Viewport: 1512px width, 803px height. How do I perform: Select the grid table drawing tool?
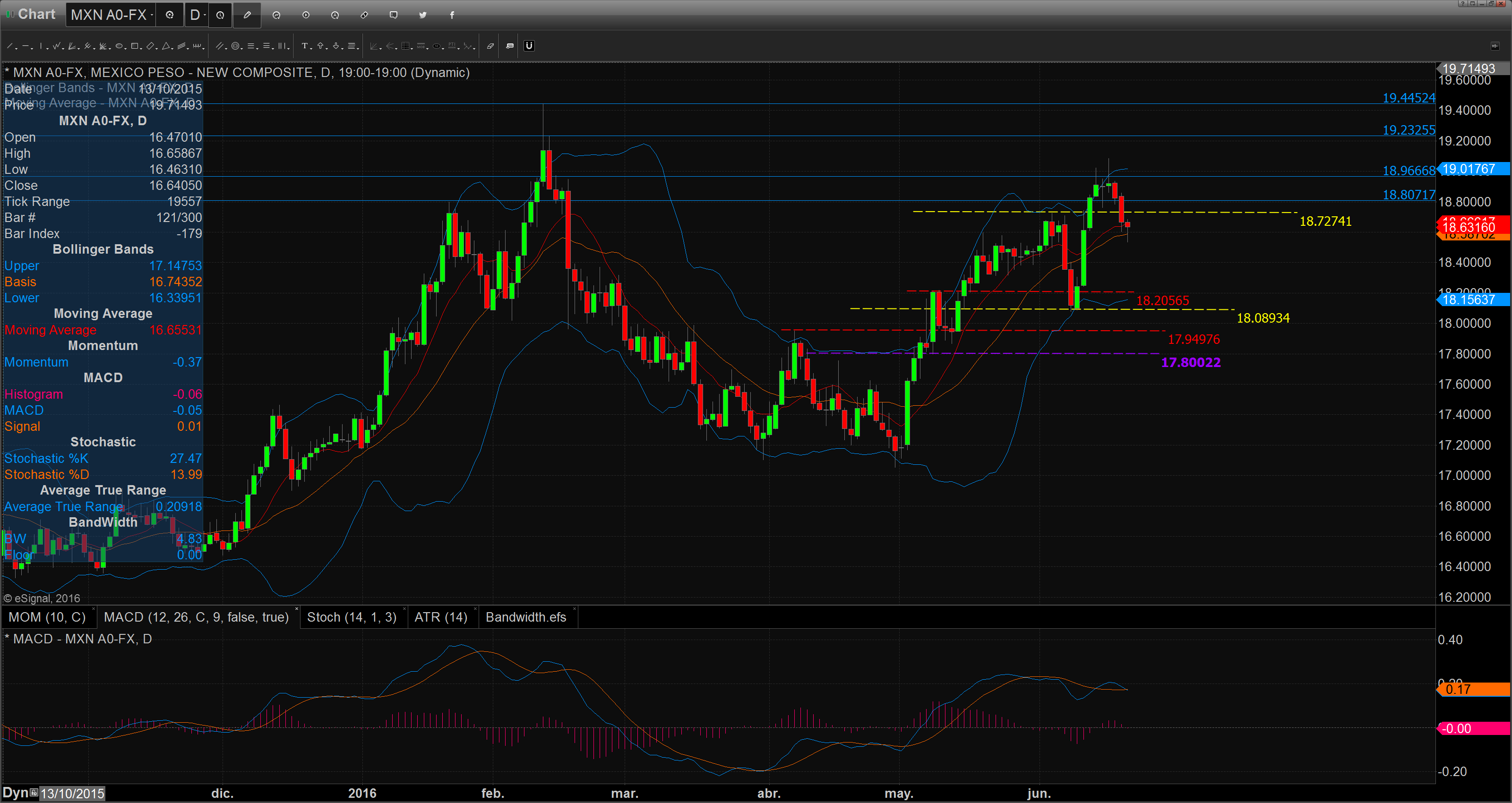click(405, 46)
